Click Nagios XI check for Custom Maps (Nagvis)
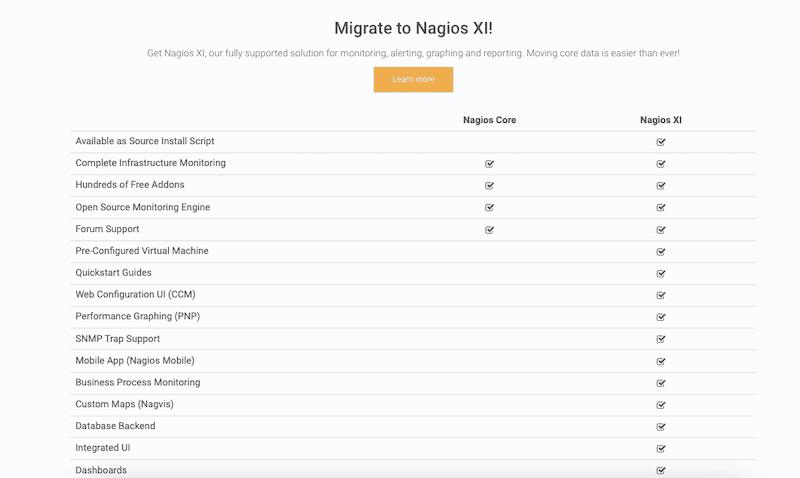800x478 pixels. tap(661, 405)
